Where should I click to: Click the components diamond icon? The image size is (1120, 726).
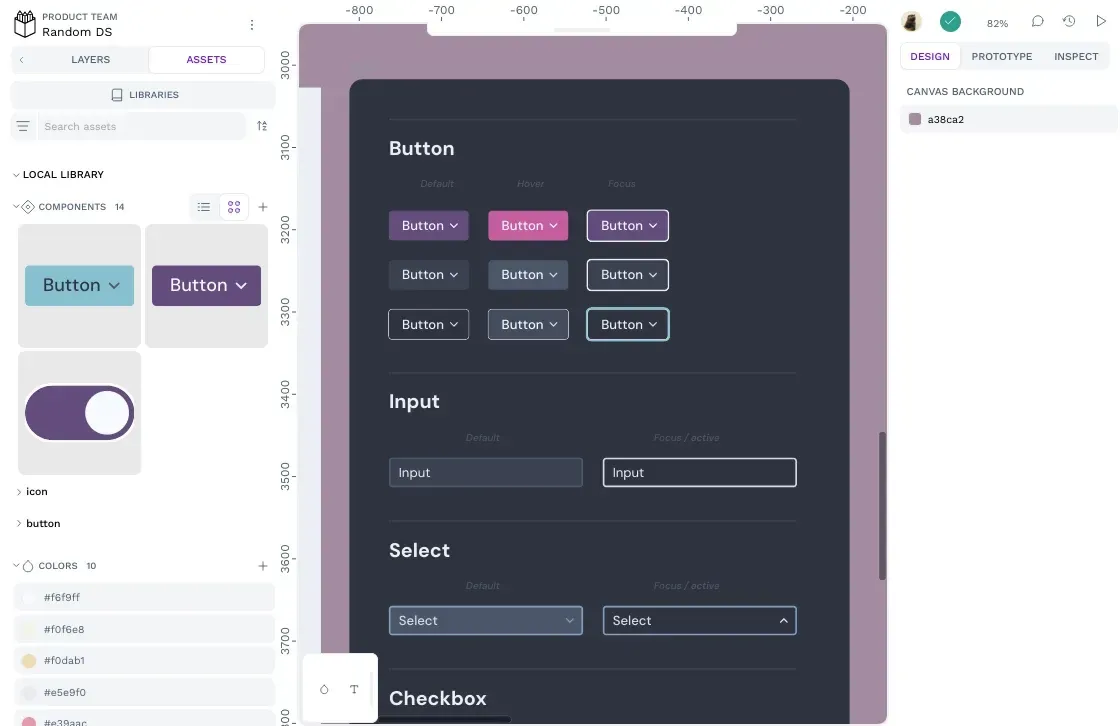tap(28, 207)
